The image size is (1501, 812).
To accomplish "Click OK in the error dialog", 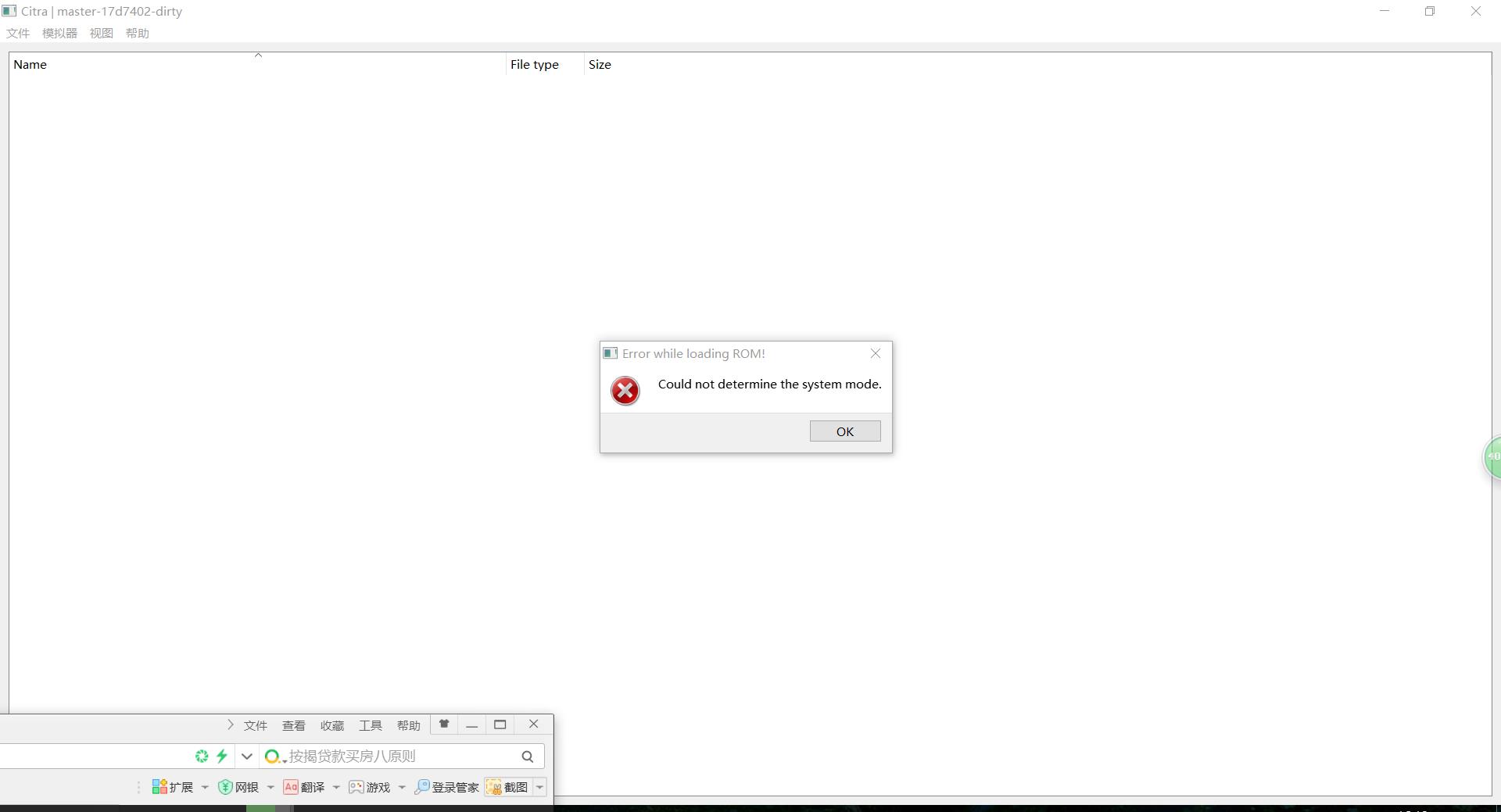I will 844,431.
